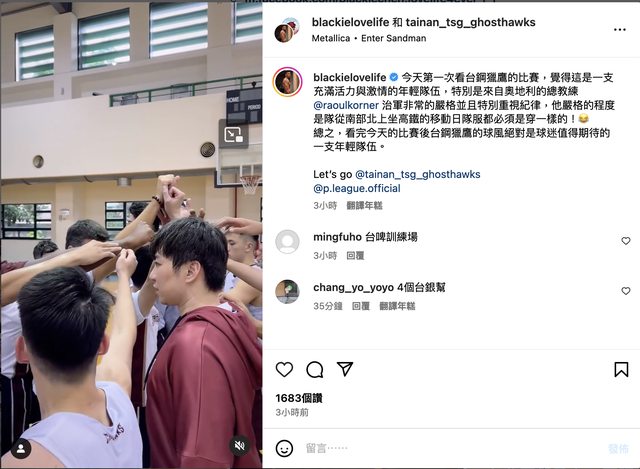The image size is (640, 469).
Task: Open Metallica Enter Sandman audio link
Action: point(369,38)
